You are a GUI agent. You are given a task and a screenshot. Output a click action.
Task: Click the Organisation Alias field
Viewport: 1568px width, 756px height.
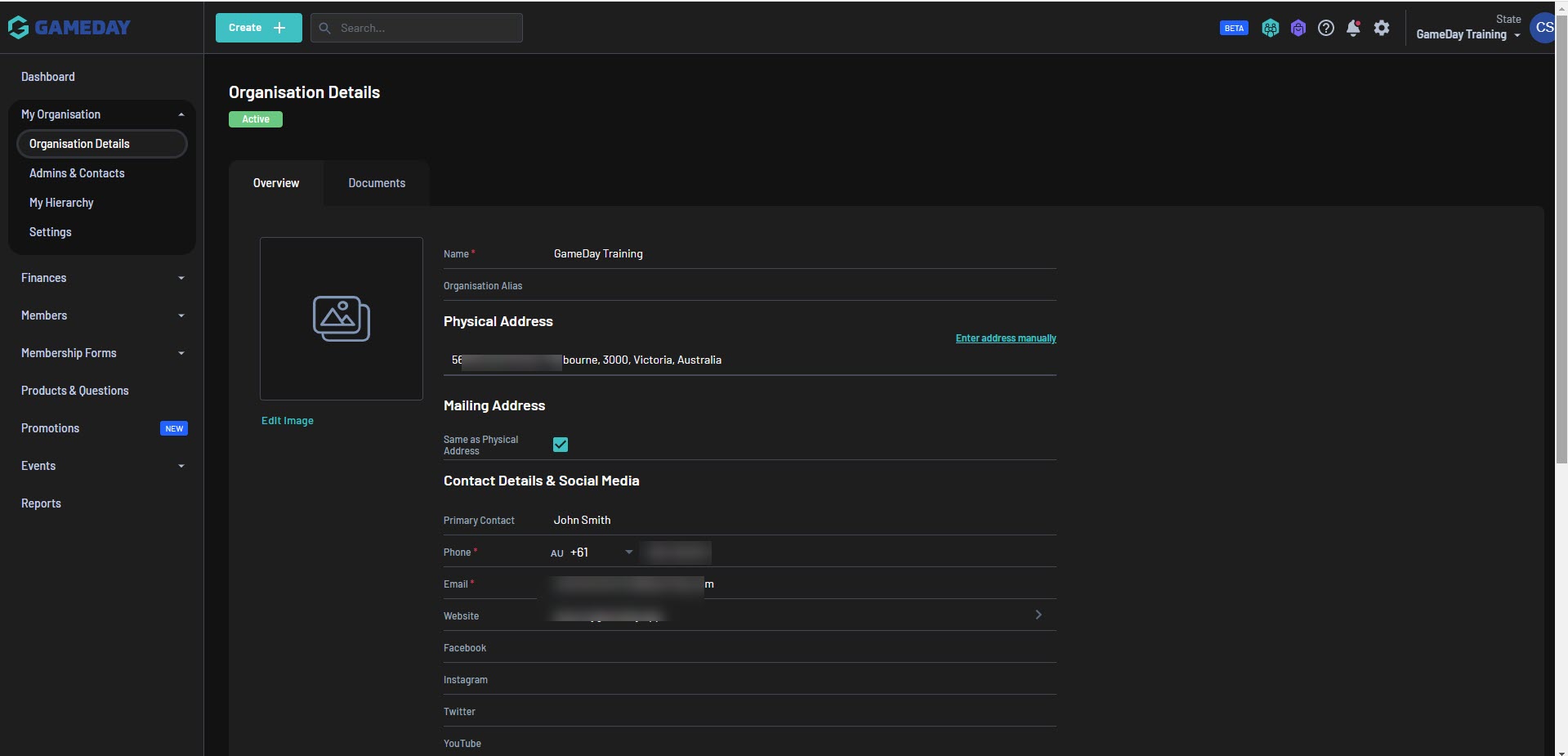coord(750,285)
